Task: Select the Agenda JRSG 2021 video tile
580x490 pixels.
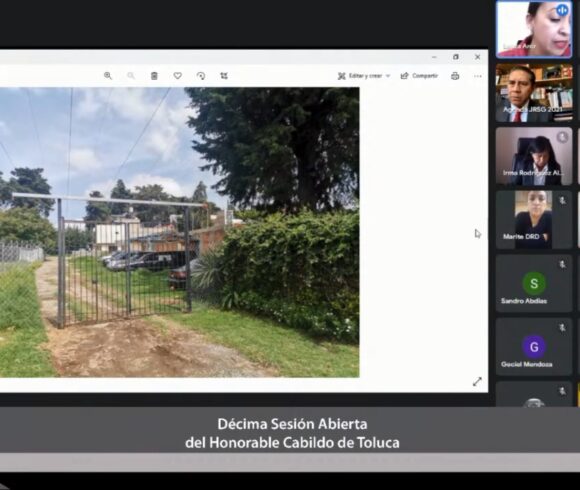Action: pyautogui.click(x=534, y=92)
